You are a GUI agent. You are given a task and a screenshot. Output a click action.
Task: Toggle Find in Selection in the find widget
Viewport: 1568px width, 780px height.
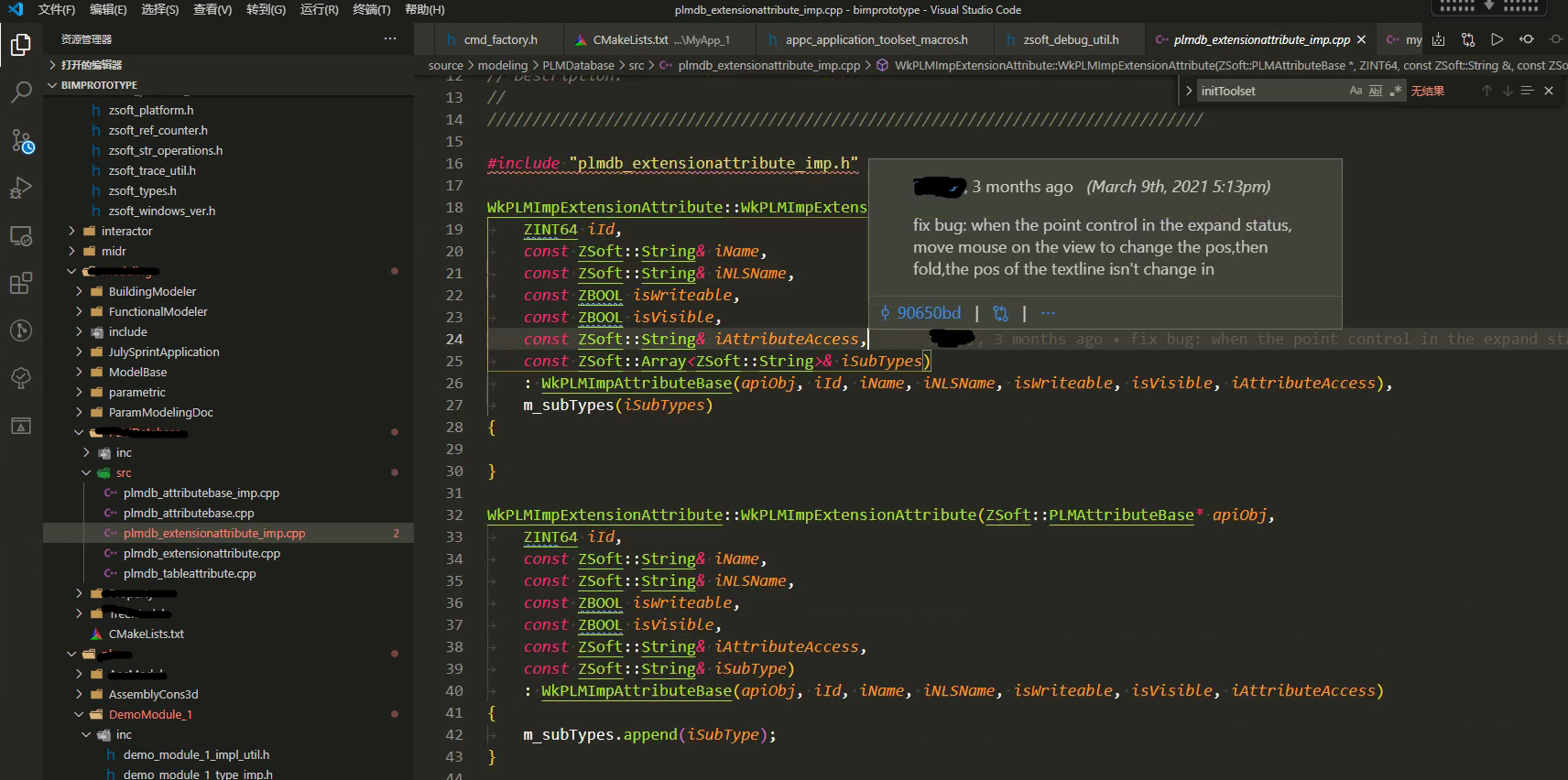coord(1527,91)
